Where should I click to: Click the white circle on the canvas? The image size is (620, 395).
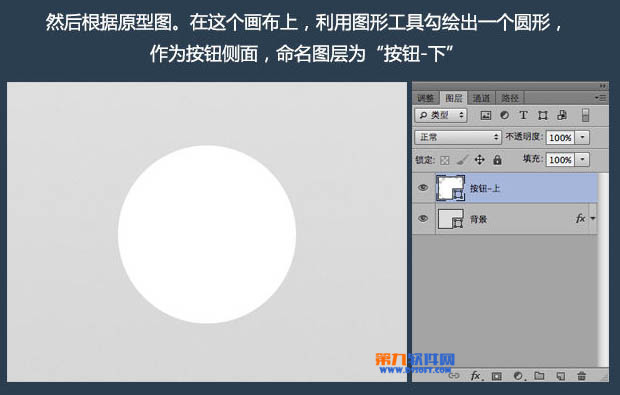click(207, 234)
